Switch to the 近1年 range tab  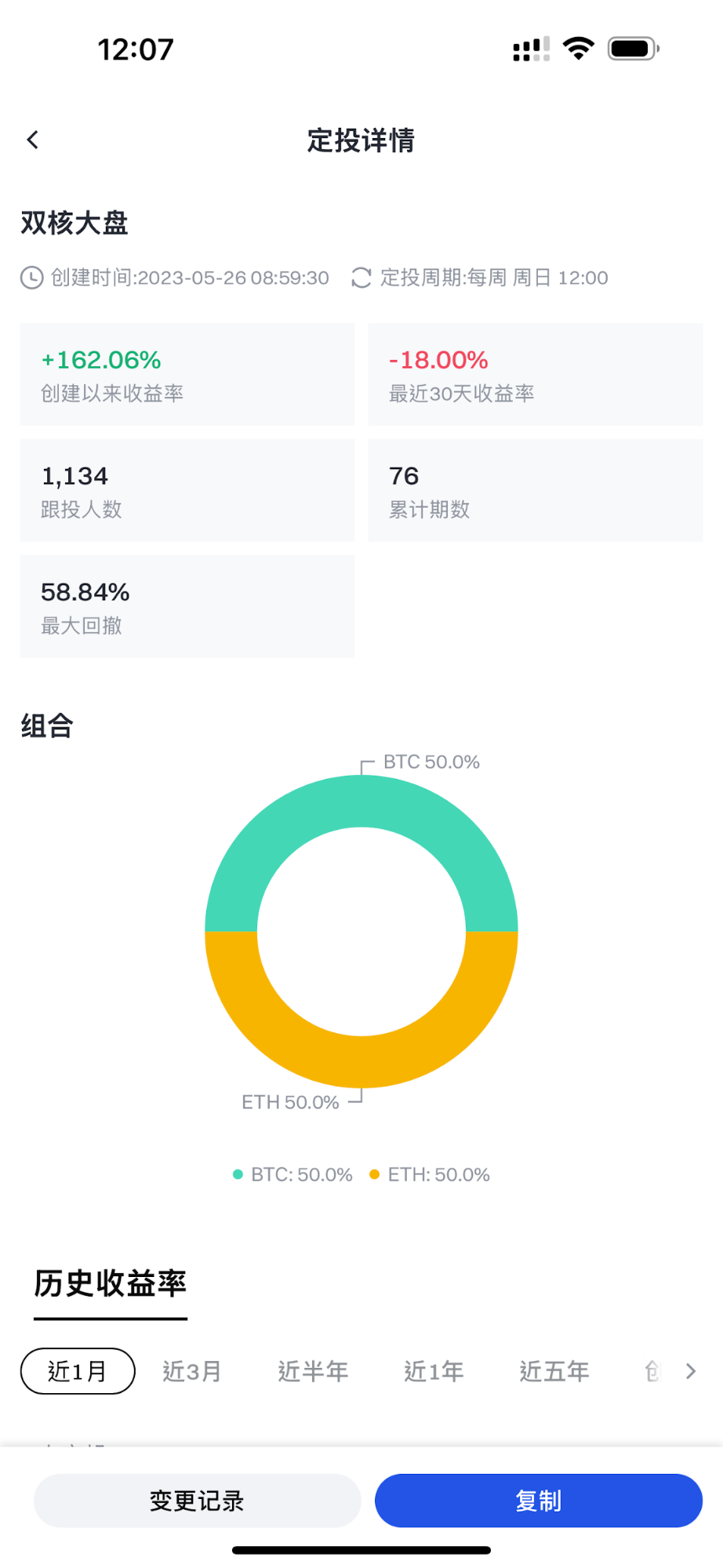[434, 1371]
